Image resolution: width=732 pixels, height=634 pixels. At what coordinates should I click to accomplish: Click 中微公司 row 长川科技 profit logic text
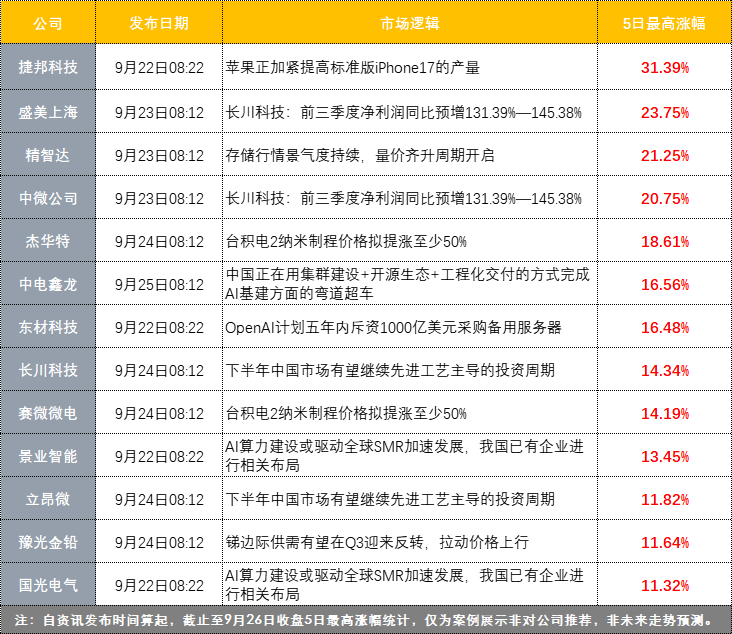pos(403,198)
